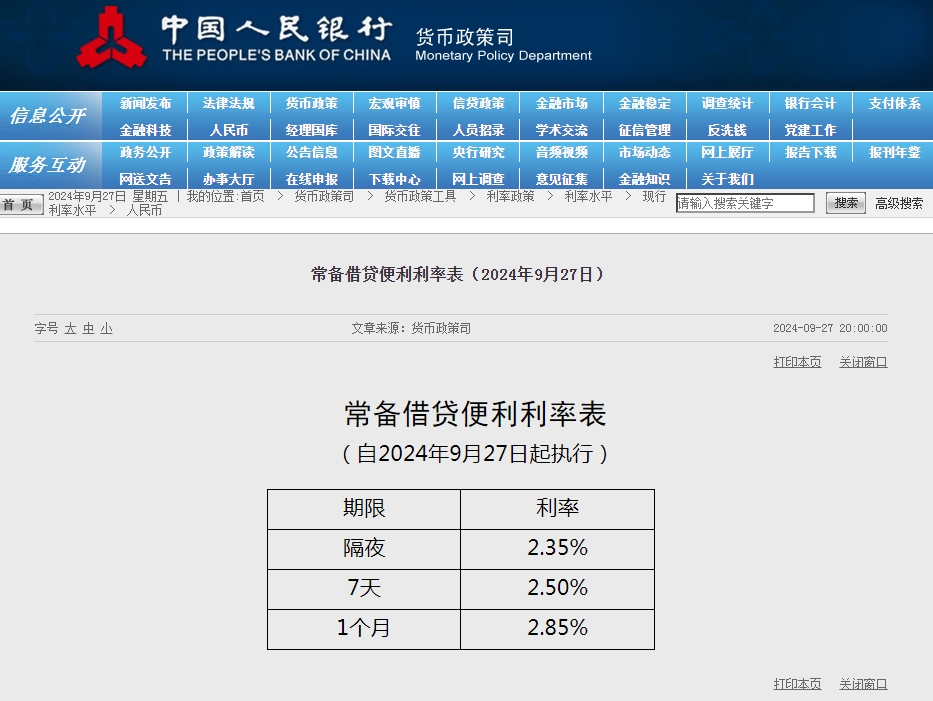Open the 网送文告 menu item

tap(145, 179)
